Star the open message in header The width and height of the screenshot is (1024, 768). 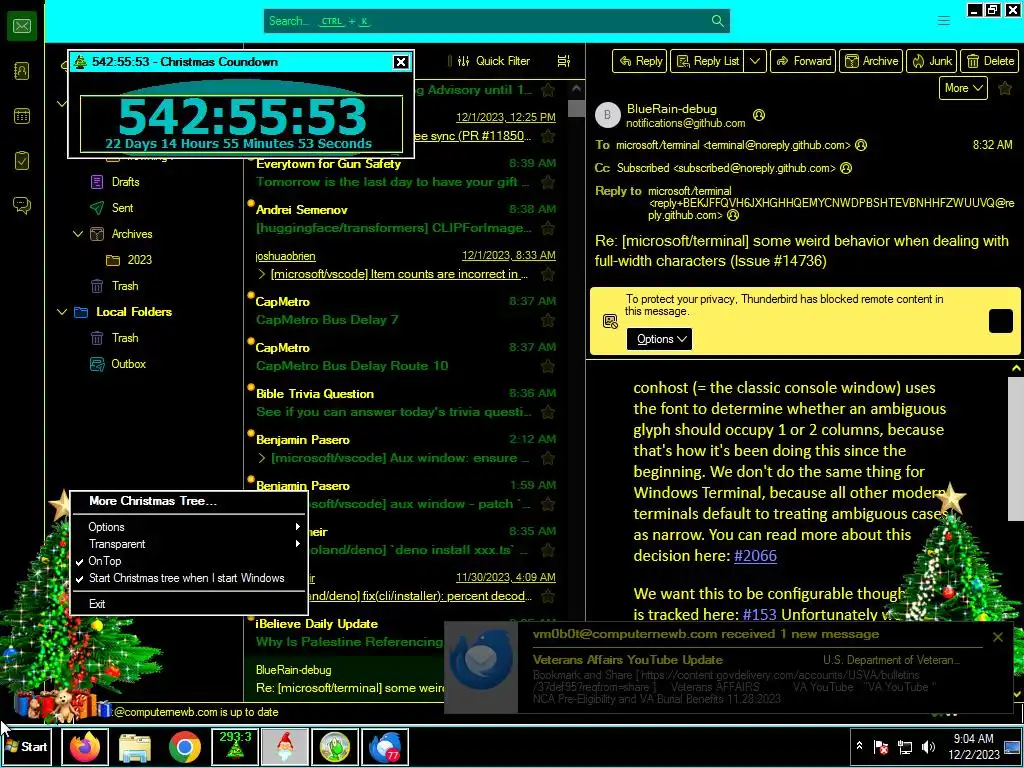point(1005,88)
